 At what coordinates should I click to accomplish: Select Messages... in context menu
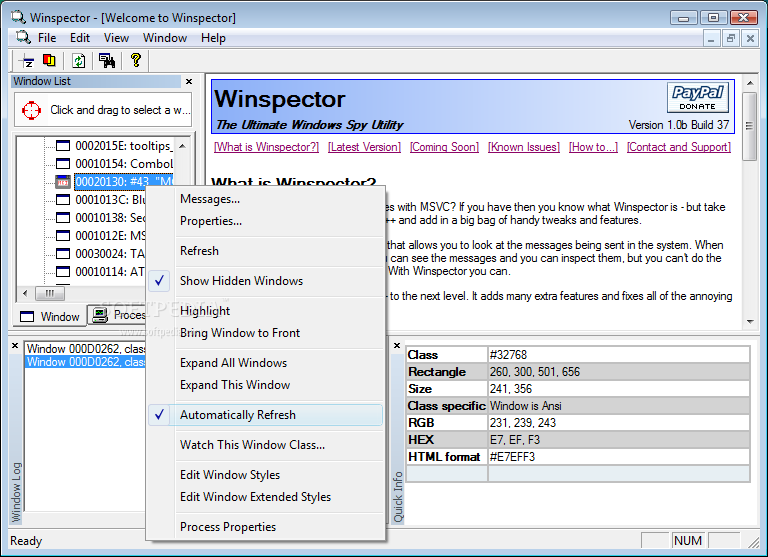point(210,199)
